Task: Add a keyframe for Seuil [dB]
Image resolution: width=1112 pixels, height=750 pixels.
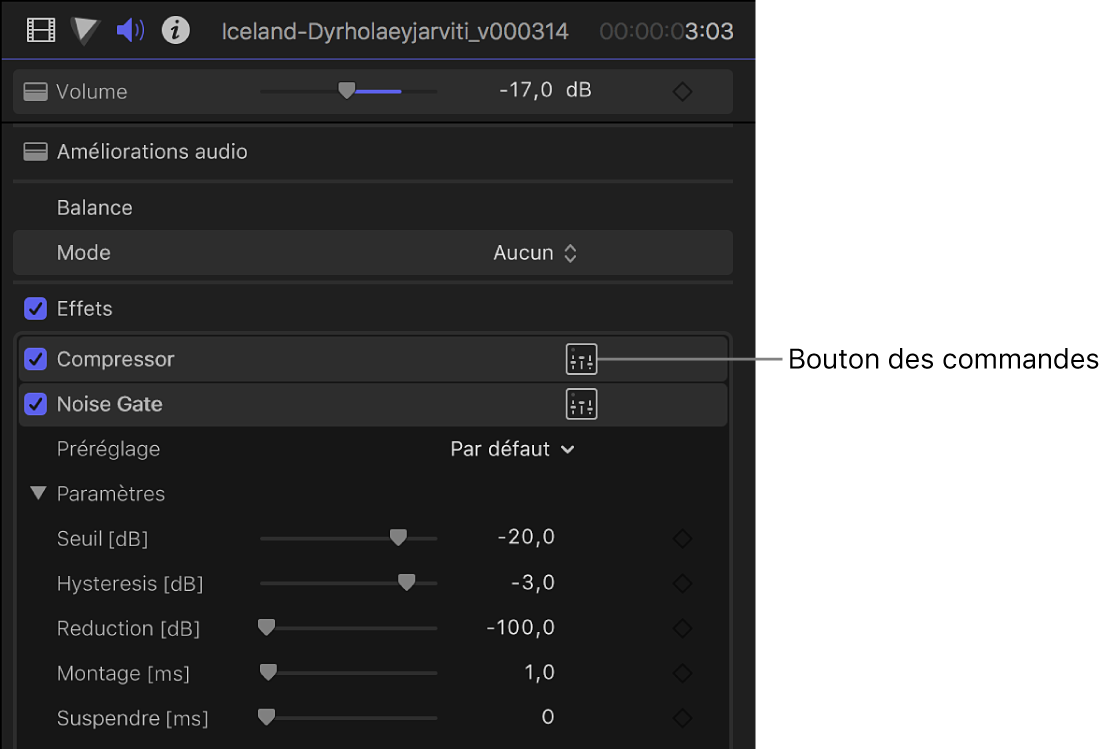Action: 682,538
